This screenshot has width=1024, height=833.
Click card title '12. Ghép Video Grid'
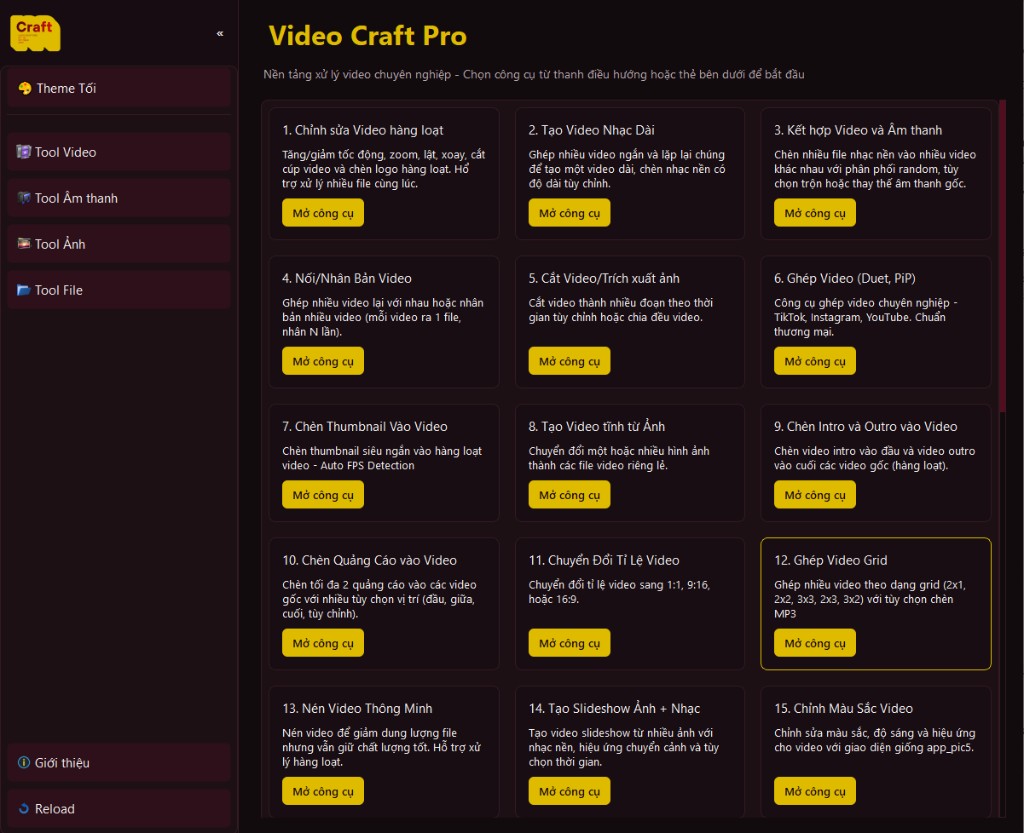(830, 560)
